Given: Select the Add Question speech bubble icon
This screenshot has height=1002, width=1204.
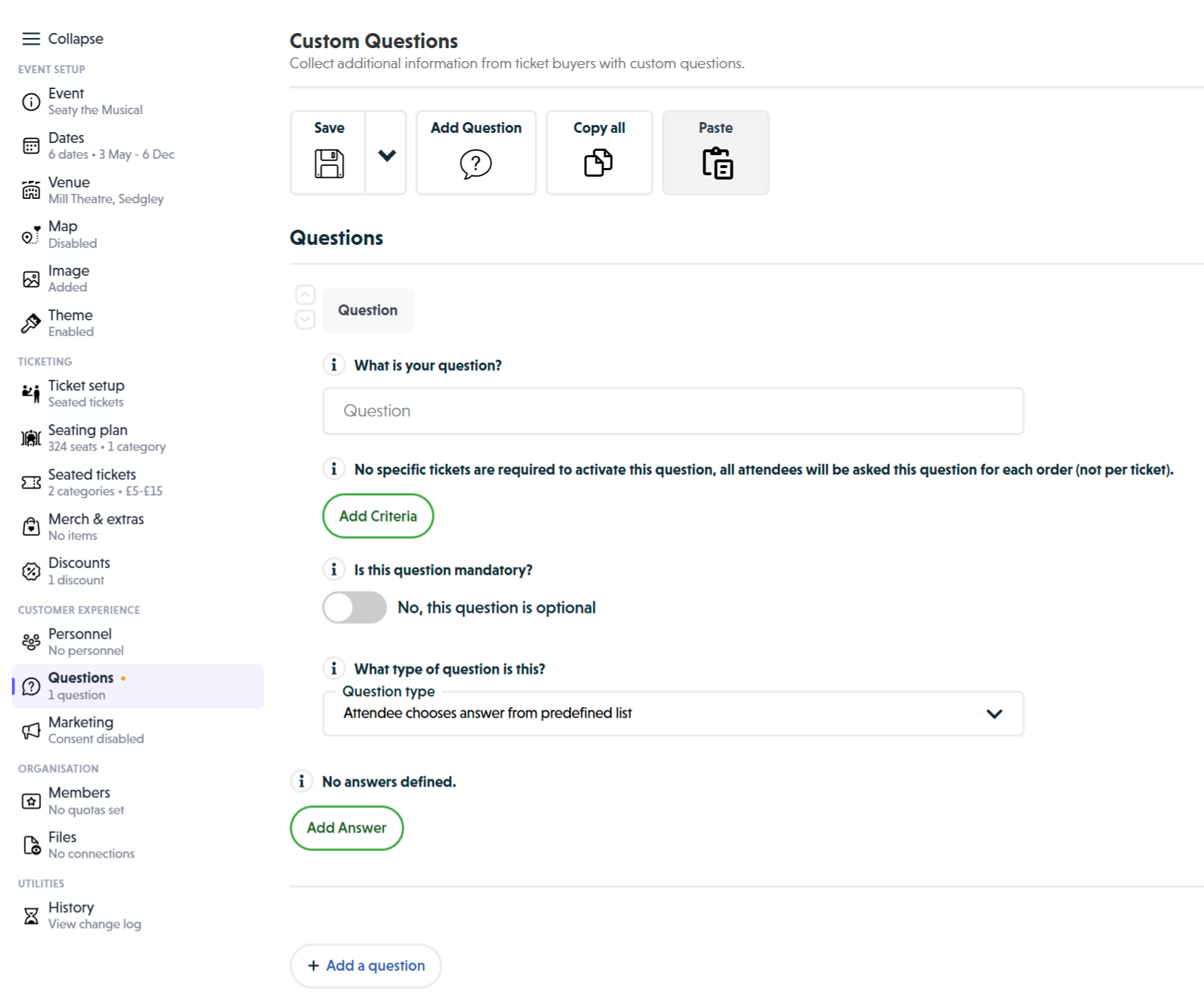Looking at the screenshot, I should pos(476,164).
